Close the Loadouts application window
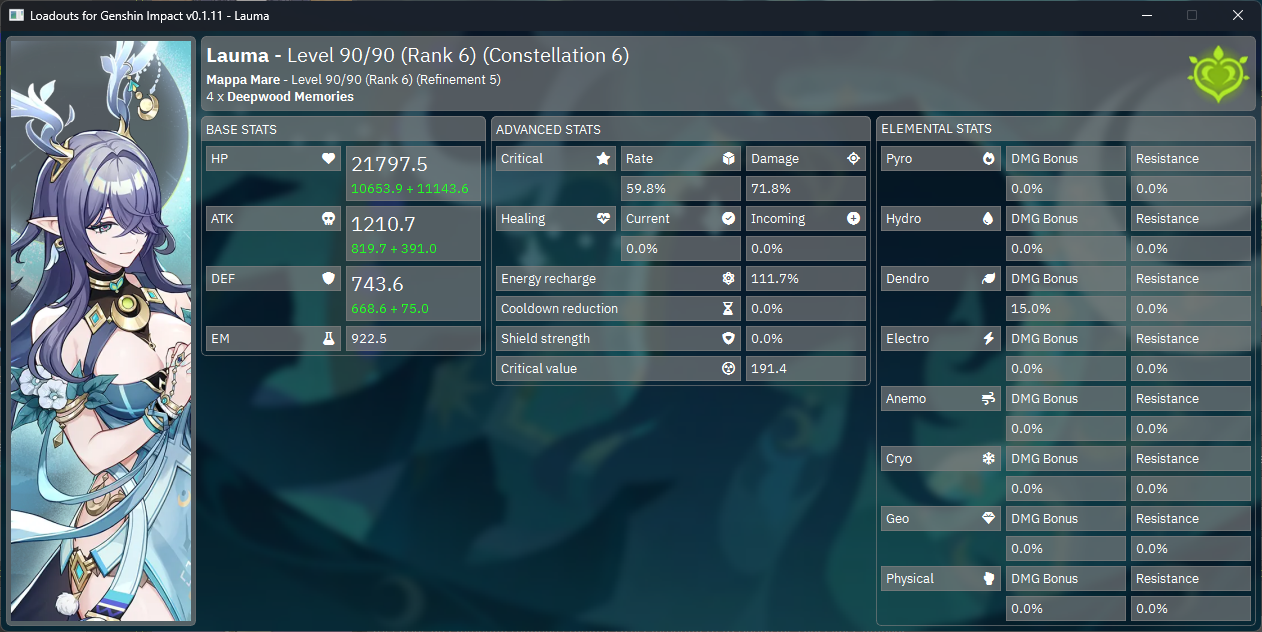This screenshot has width=1262, height=632. [1238, 15]
